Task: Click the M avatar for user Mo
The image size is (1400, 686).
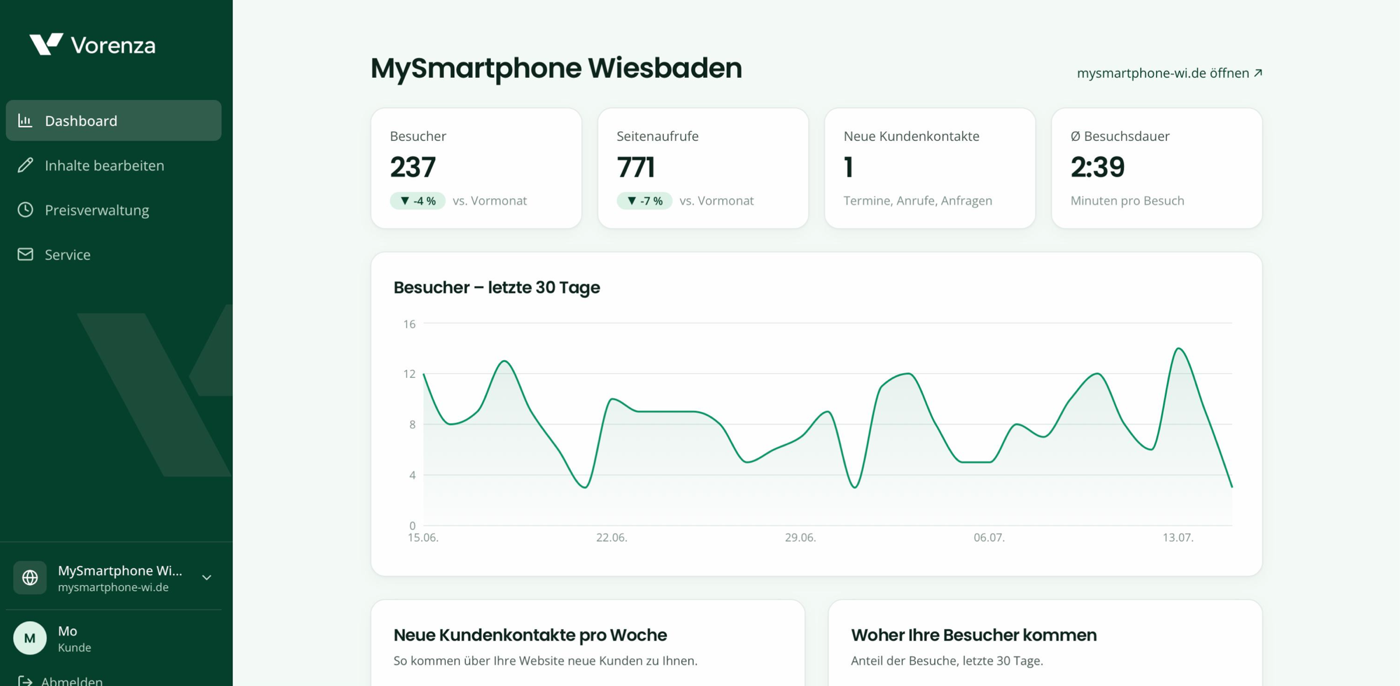Action: (30, 638)
